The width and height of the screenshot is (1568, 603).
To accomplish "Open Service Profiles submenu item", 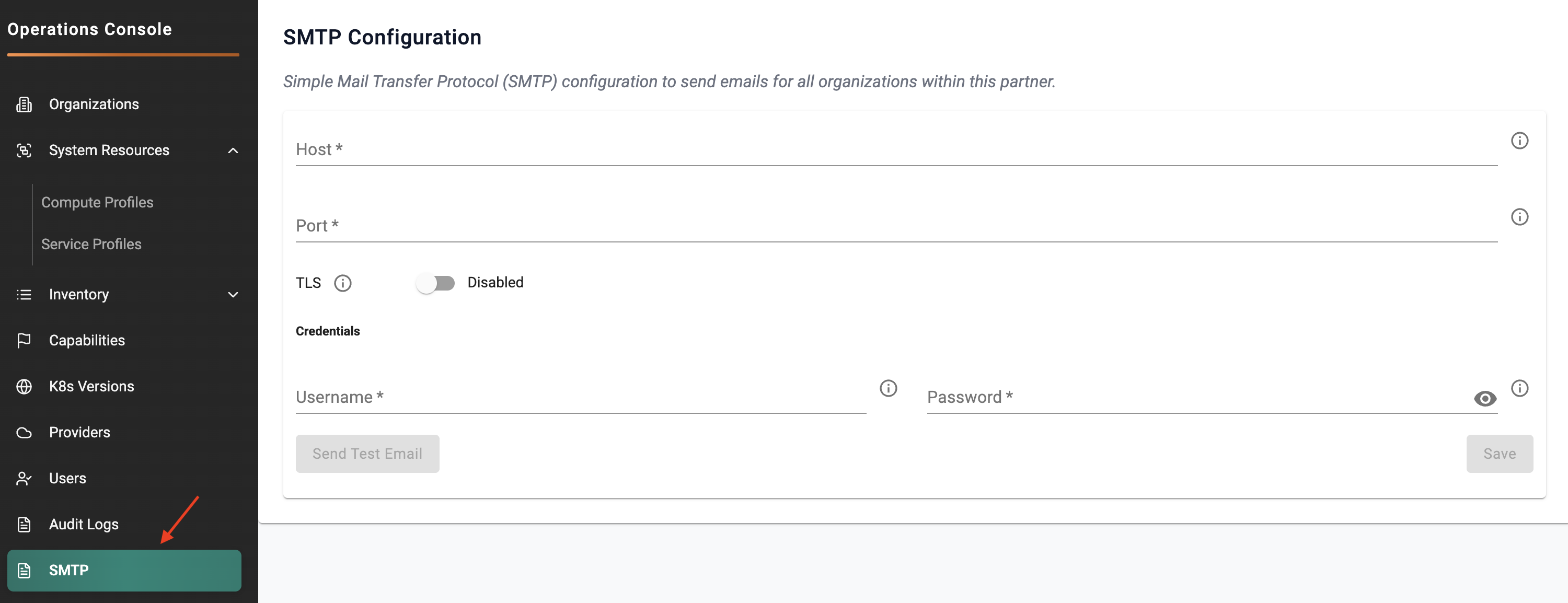I will pyautogui.click(x=91, y=244).
